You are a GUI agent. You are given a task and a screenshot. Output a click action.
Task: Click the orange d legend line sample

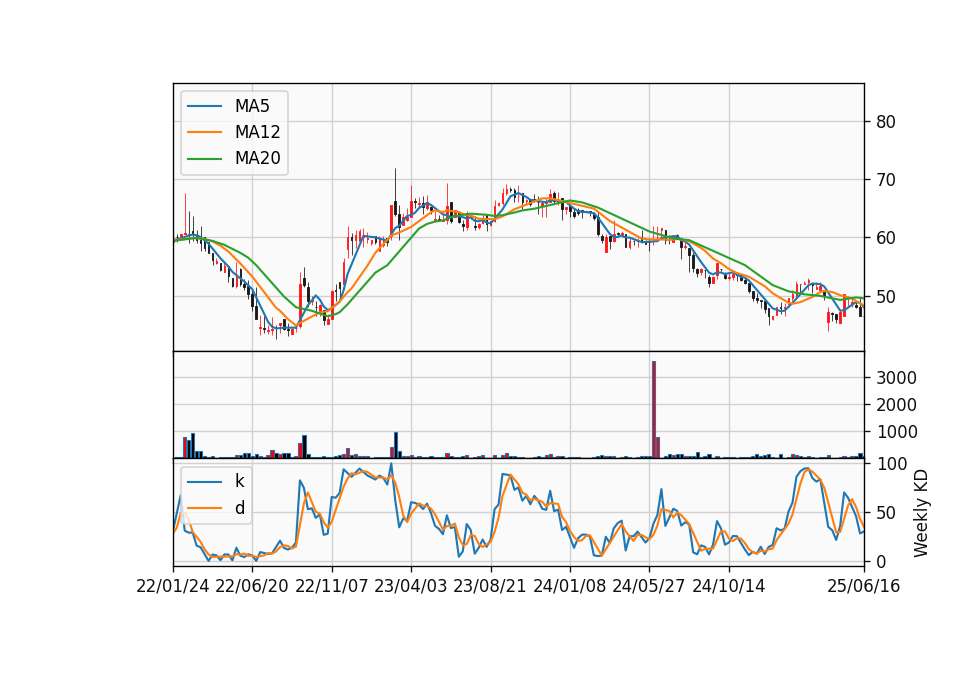pyautogui.click(x=204, y=508)
